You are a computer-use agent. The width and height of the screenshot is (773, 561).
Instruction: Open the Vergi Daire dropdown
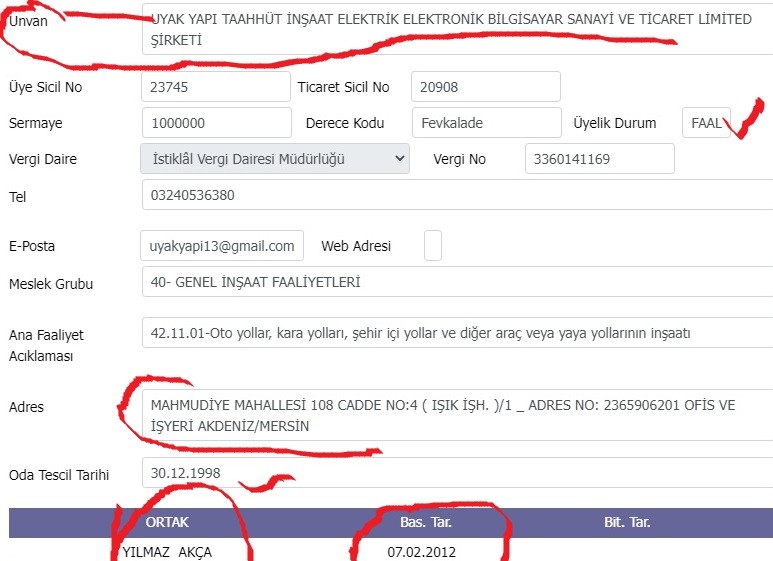275,159
